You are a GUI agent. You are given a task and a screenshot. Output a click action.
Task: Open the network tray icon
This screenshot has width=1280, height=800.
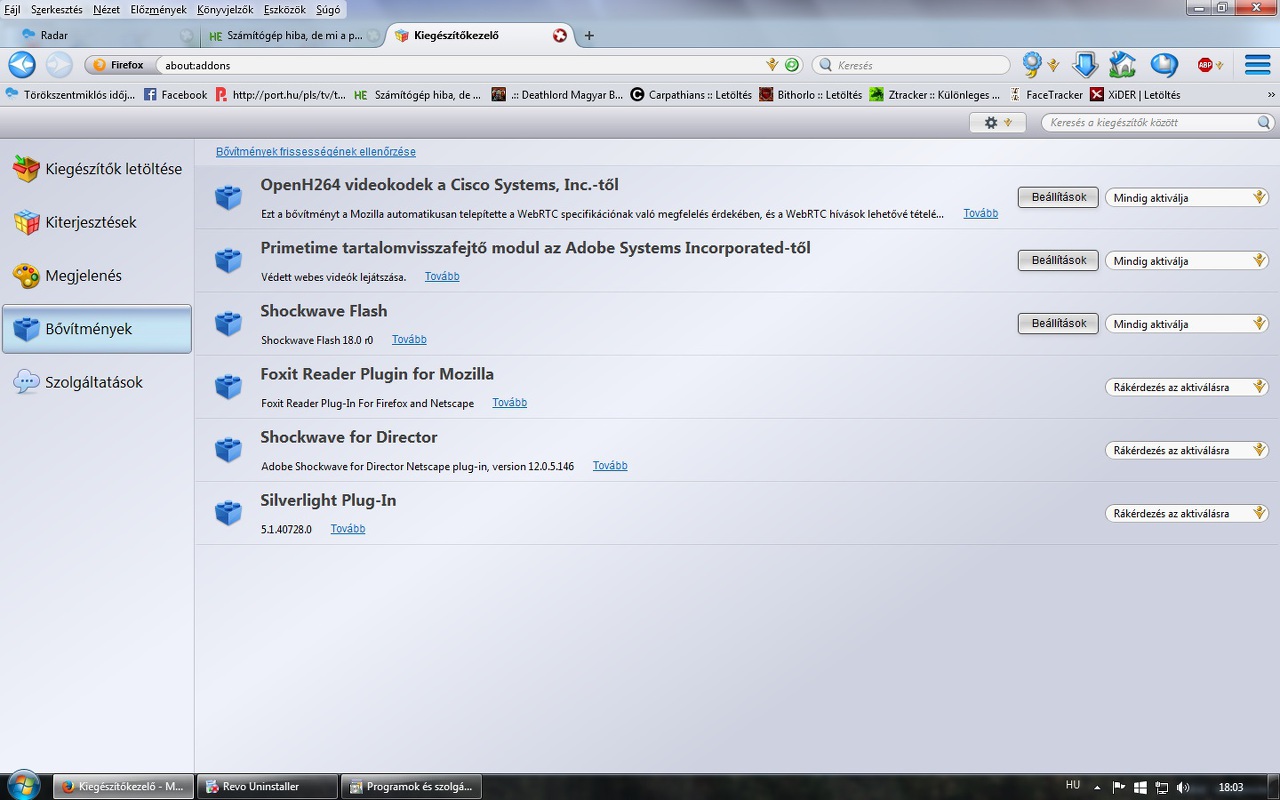[1161, 787]
